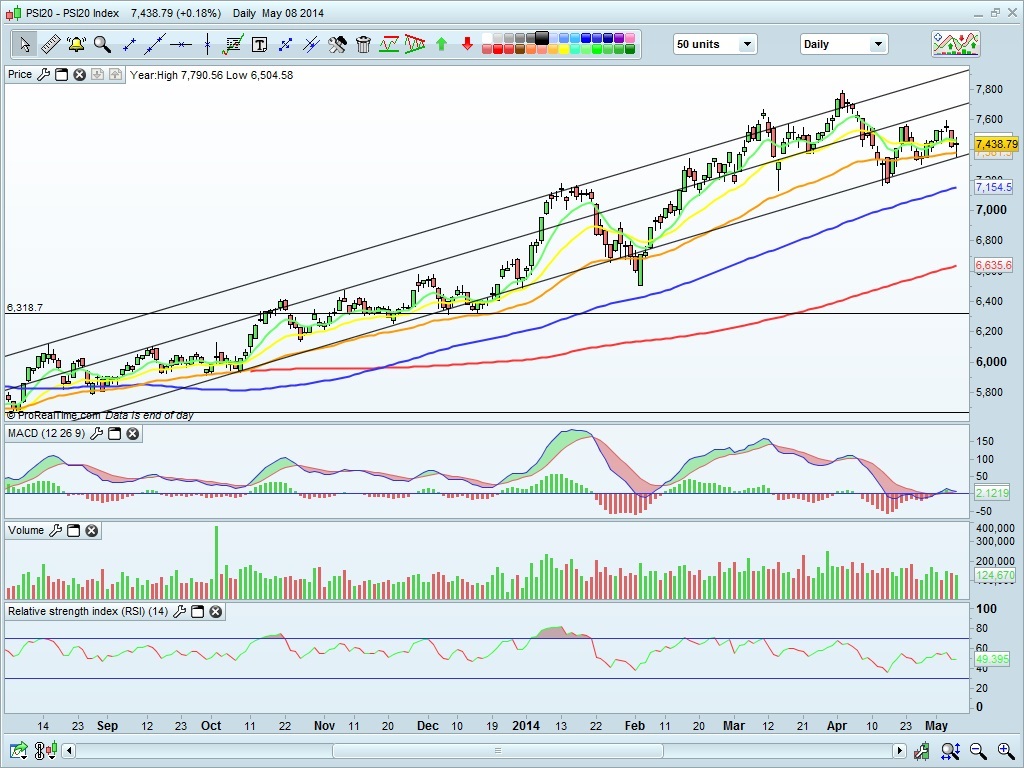Open the indicators and trading systems icon

(x=955, y=44)
